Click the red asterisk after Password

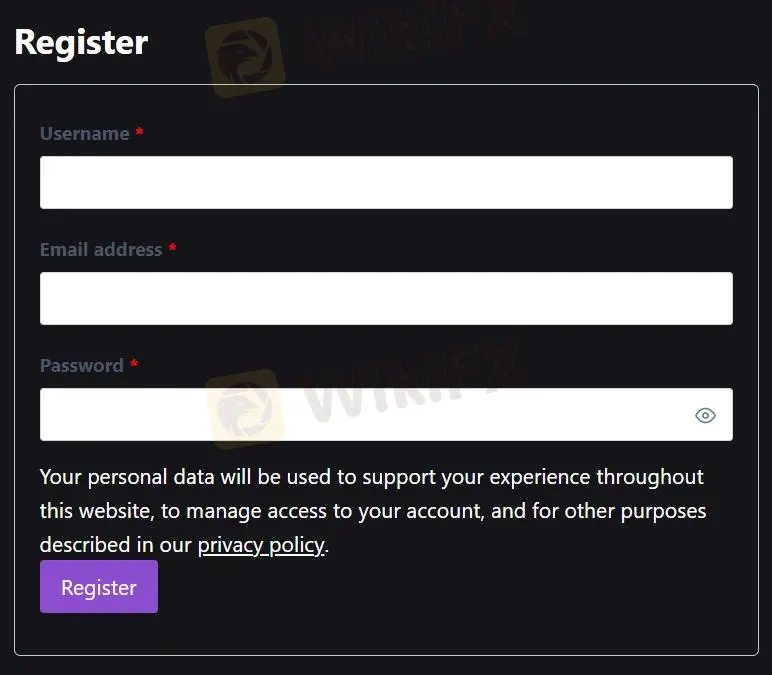[x=134, y=365]
